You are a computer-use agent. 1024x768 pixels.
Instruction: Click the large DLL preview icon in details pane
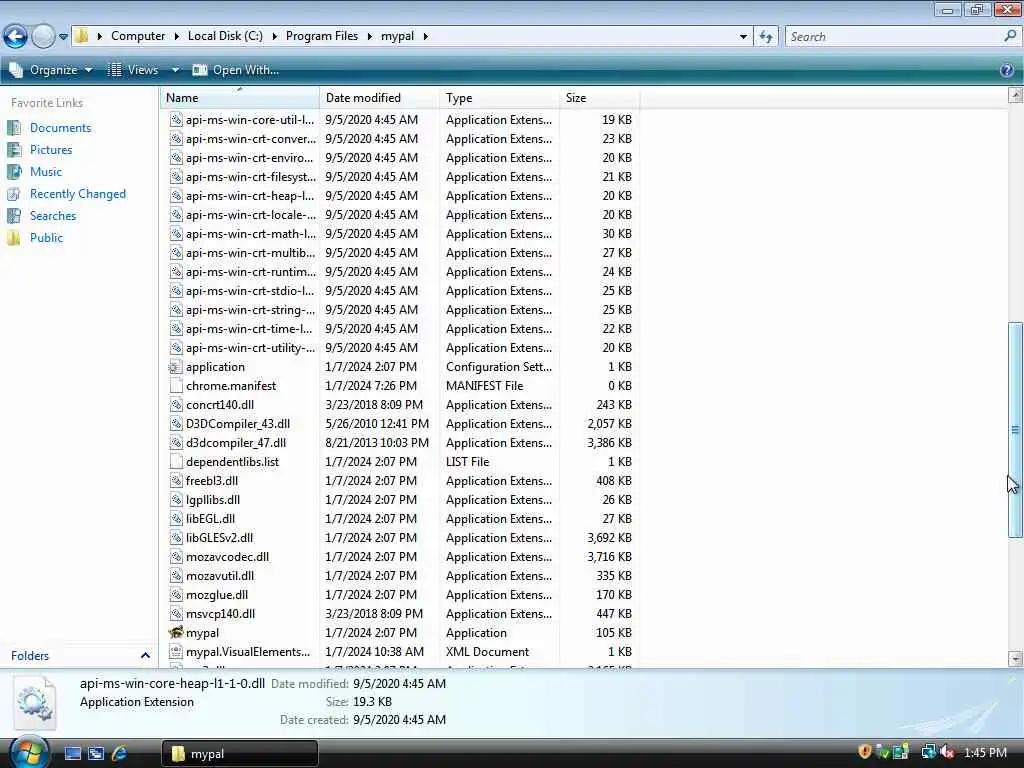(x=35, y=703)
